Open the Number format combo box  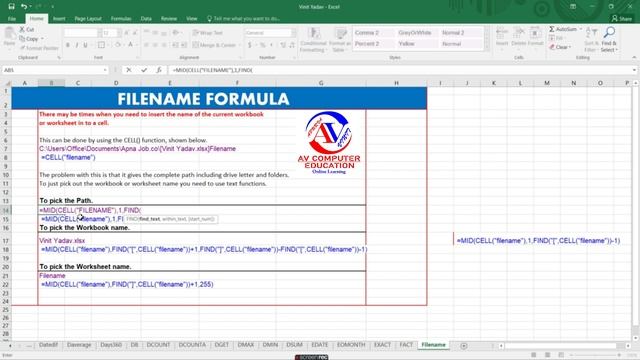tap(270, 33)
